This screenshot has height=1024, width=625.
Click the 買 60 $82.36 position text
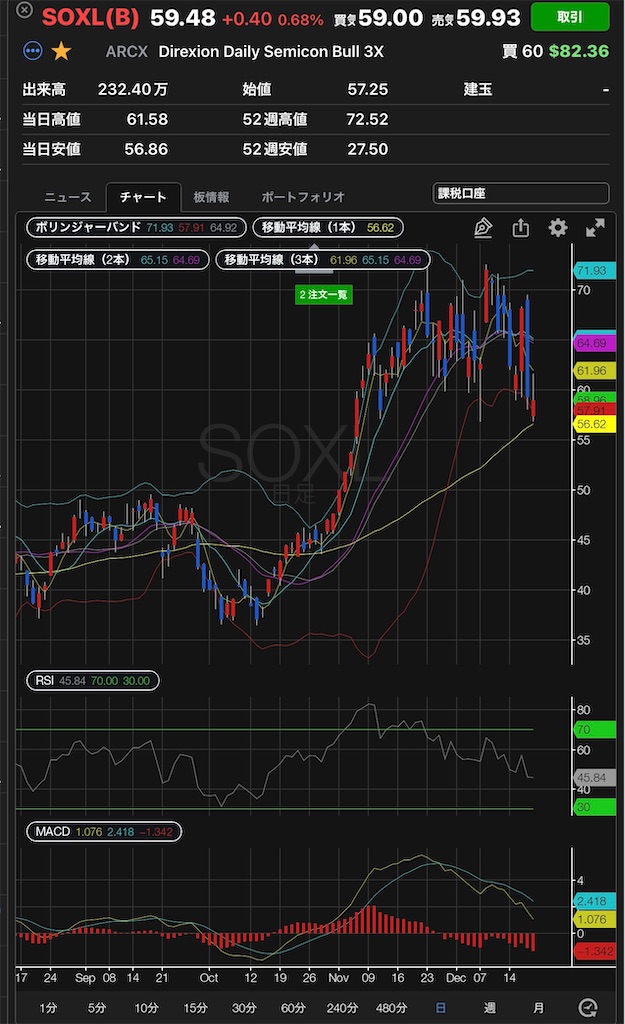(555, 51)
